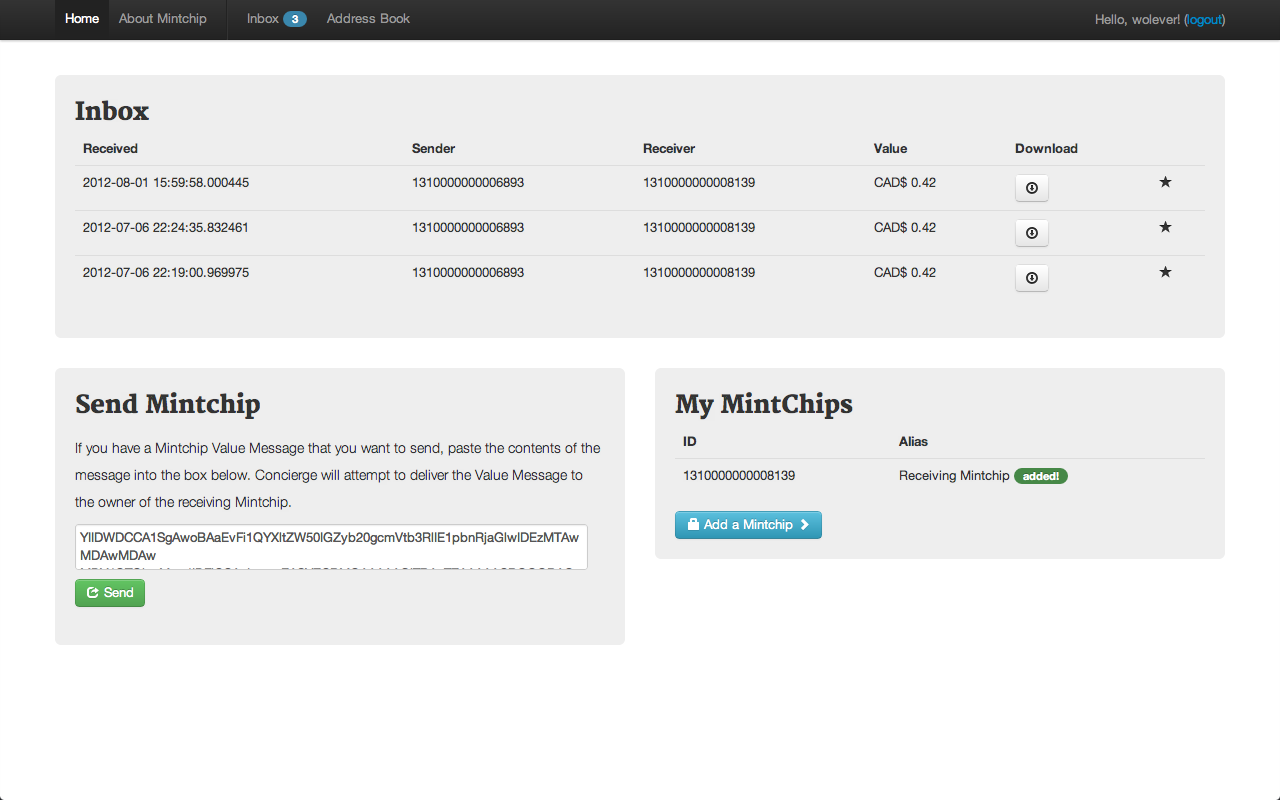This screenshot has height=800, width=1280.
Task: Click the My MintChips heading
Action: pos(764,404)
